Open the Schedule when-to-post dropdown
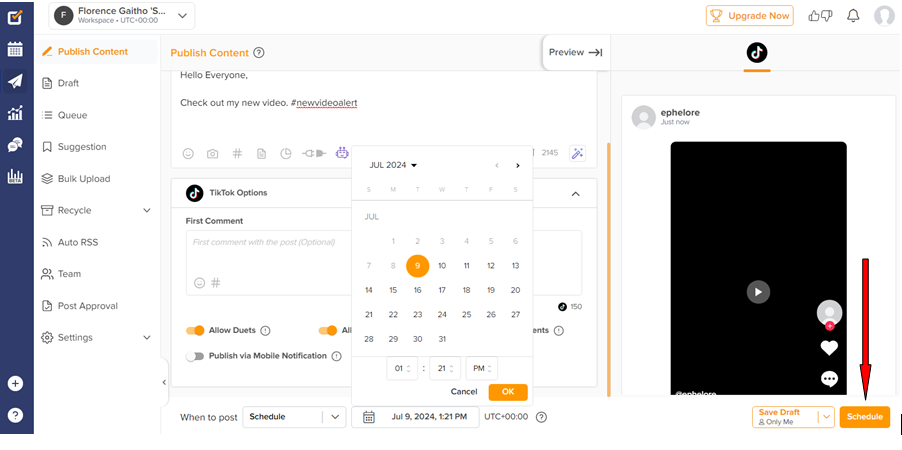Viewport: 902px width, 450px height. pos(294,417)
